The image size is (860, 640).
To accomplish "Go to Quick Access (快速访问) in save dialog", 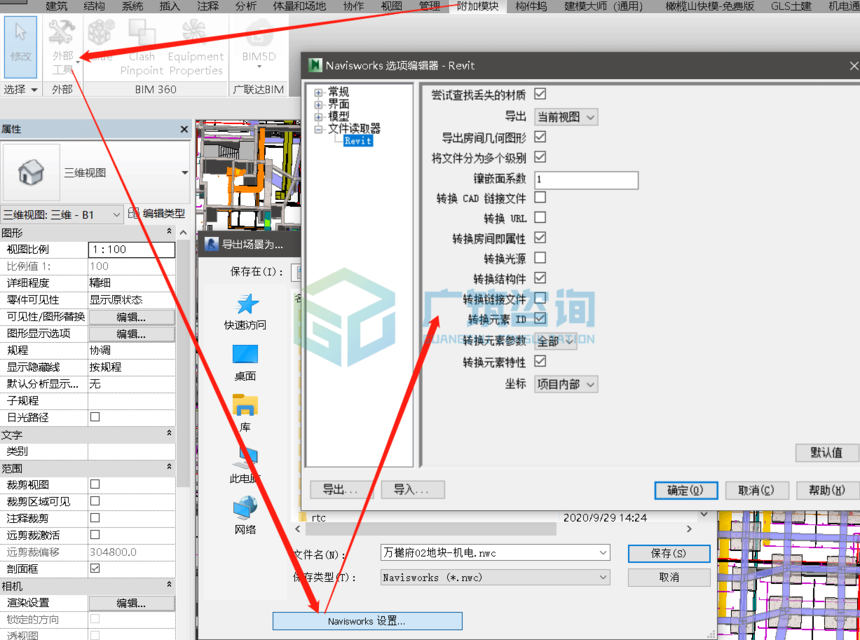I will click(245, 311).
